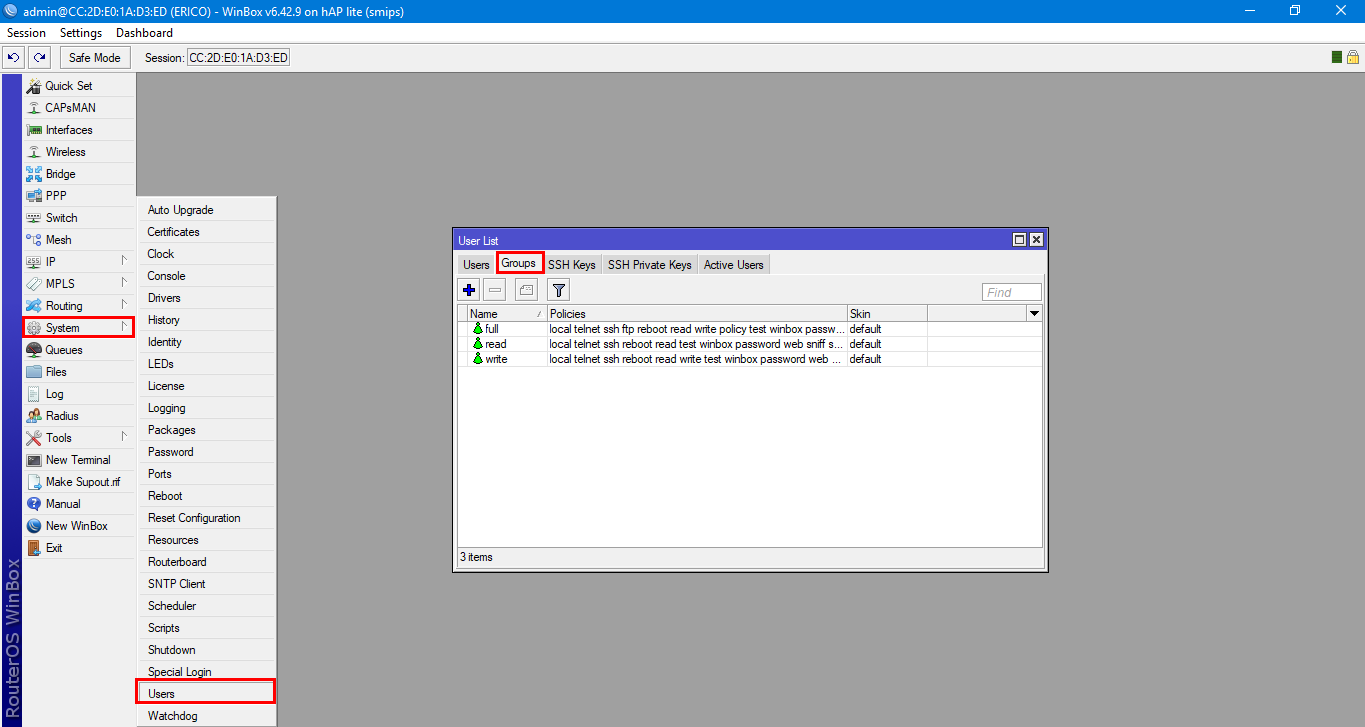Open Wireless in sidebar

click(79, 152)
